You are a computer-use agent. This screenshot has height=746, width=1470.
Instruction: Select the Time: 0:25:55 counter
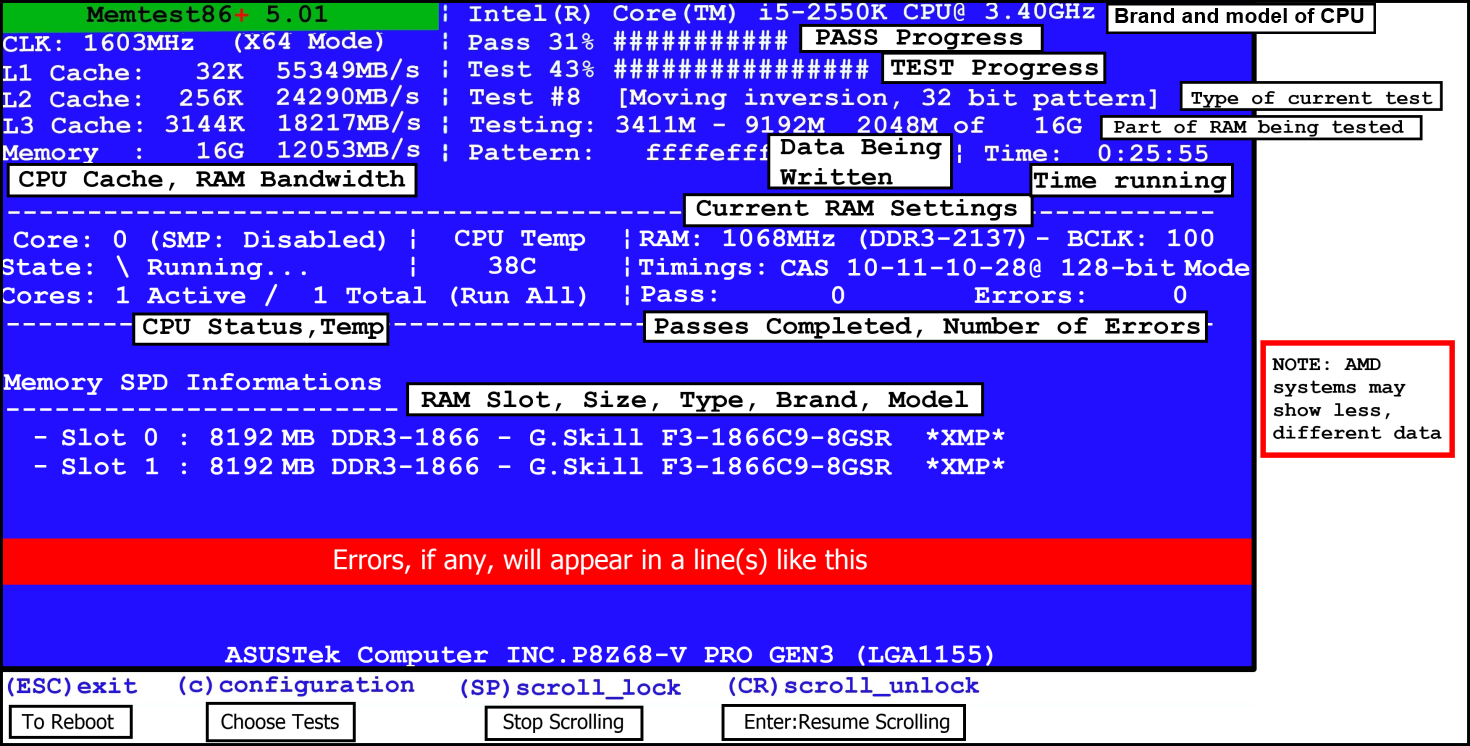pos(1097,154)
